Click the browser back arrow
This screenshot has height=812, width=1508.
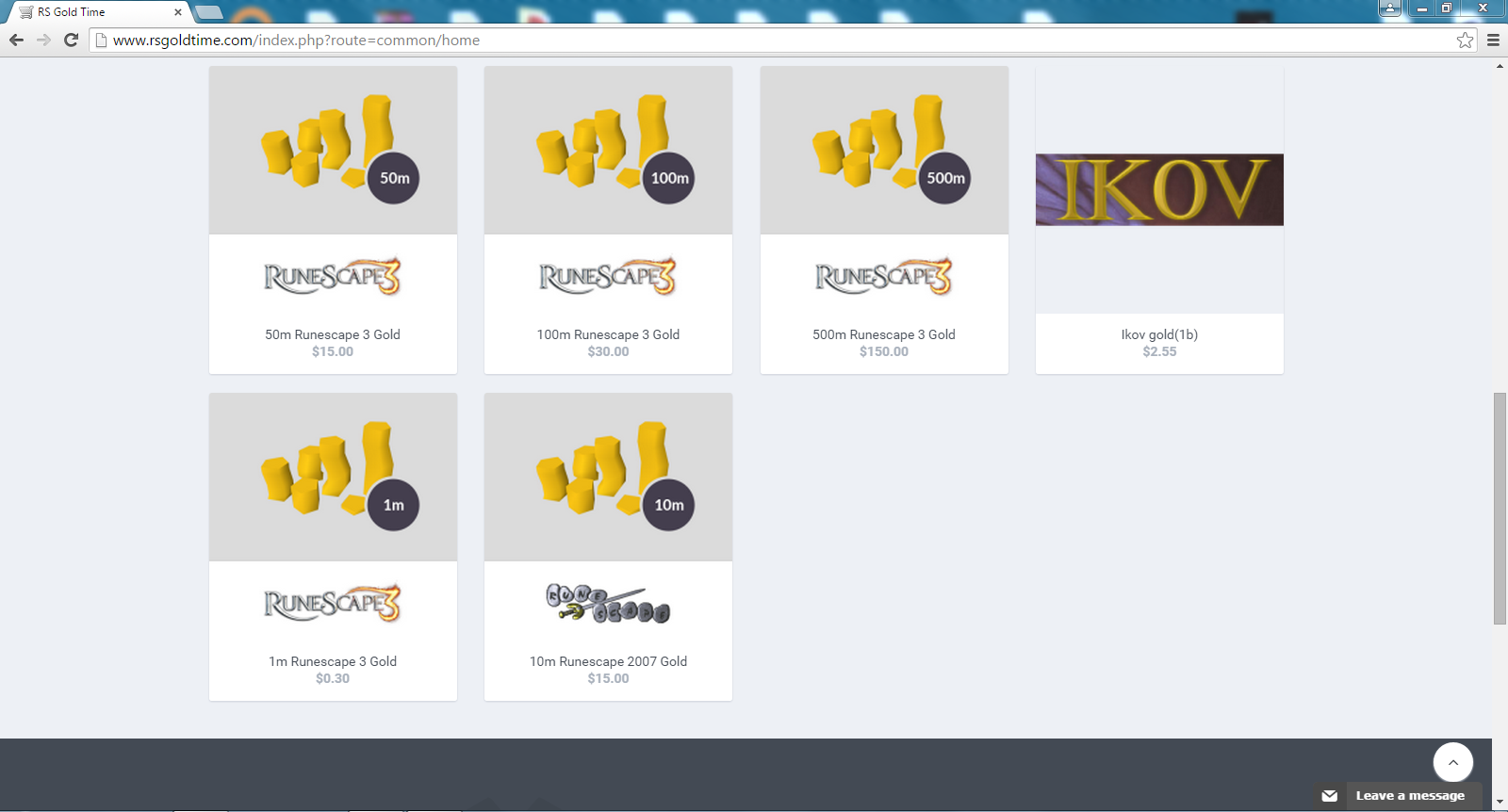(x=16, y=40)
